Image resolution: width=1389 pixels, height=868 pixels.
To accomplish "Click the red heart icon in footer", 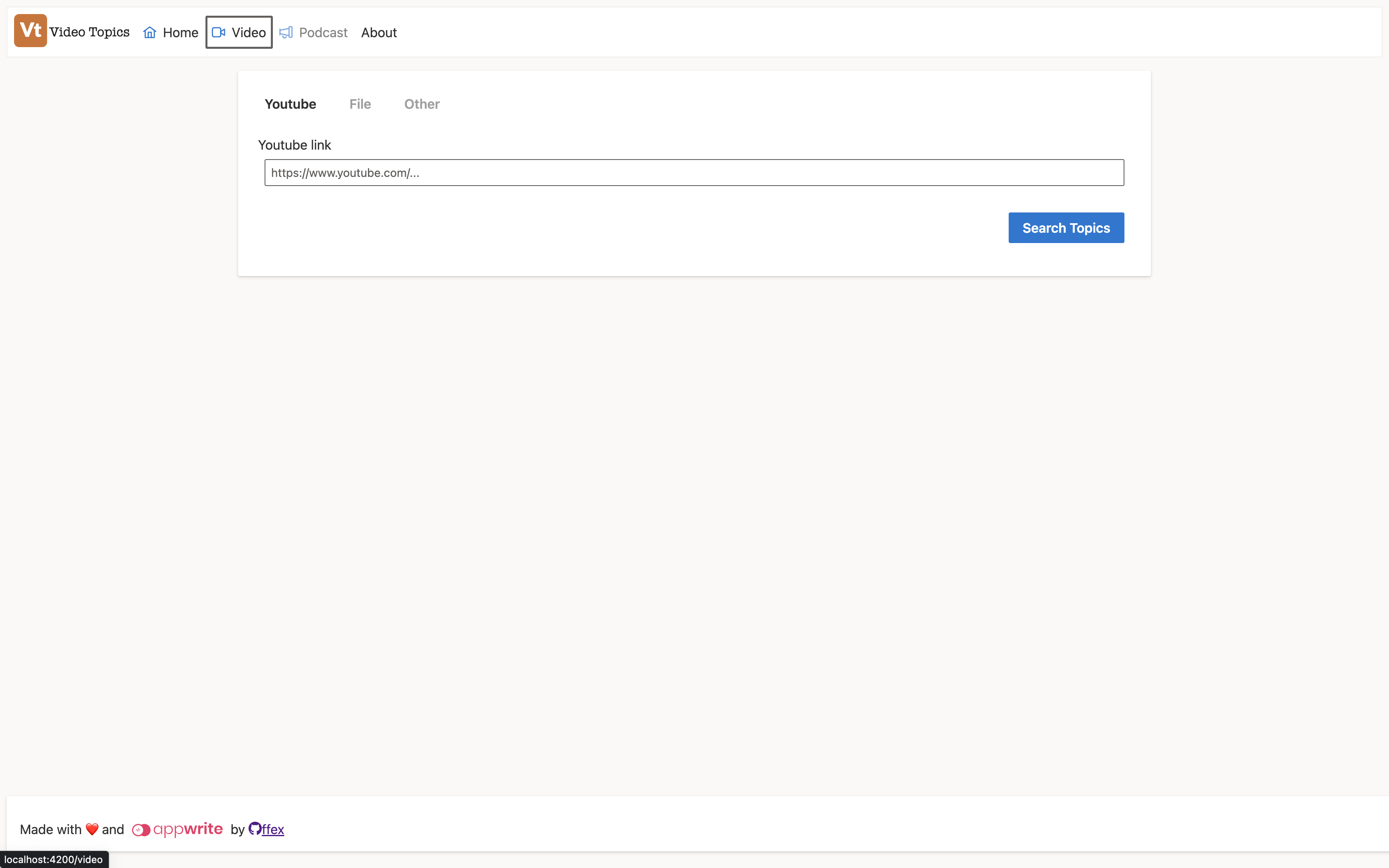I will [x=92, y=829].
